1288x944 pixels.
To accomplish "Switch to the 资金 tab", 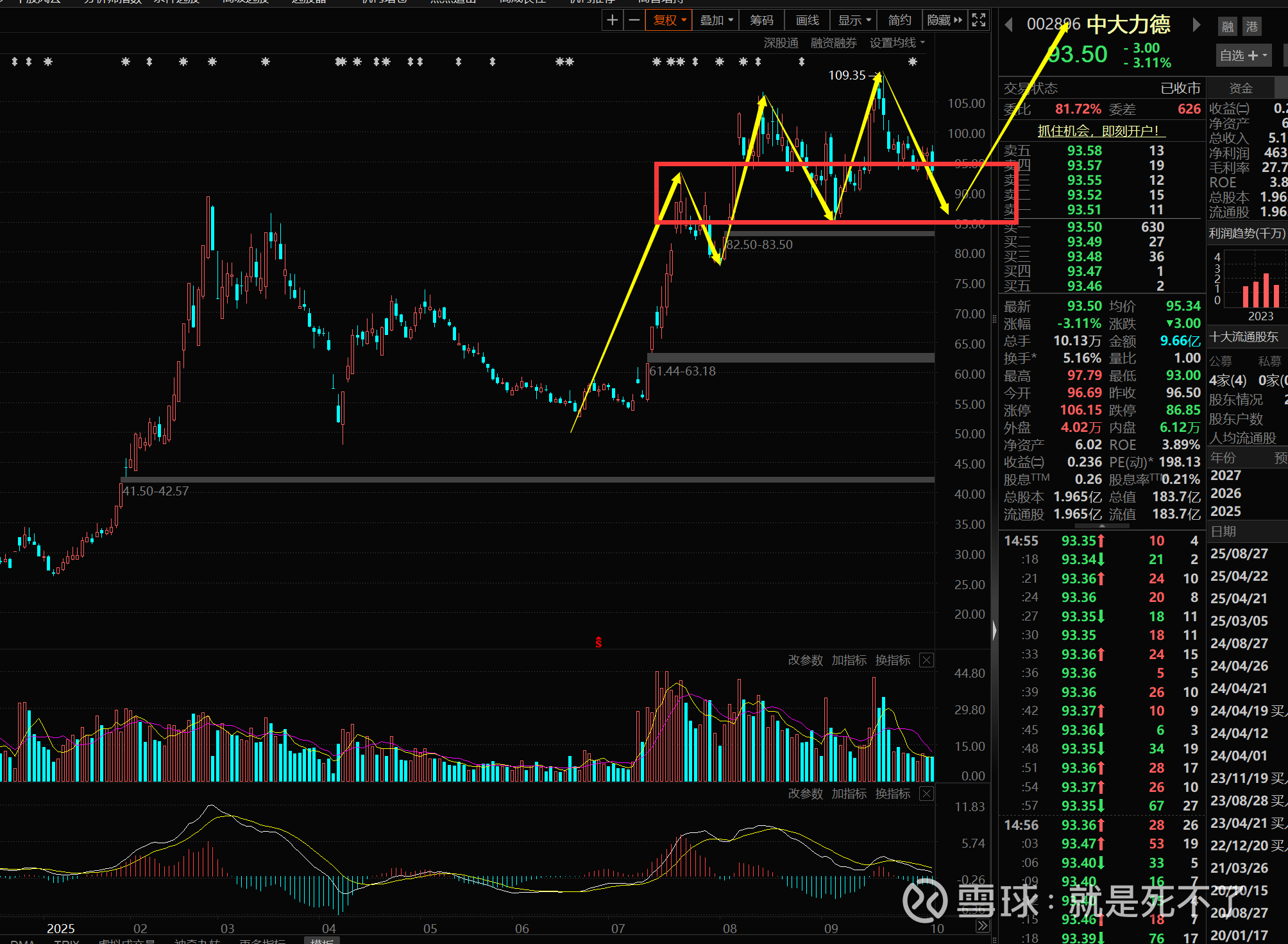I will 1241,89.
